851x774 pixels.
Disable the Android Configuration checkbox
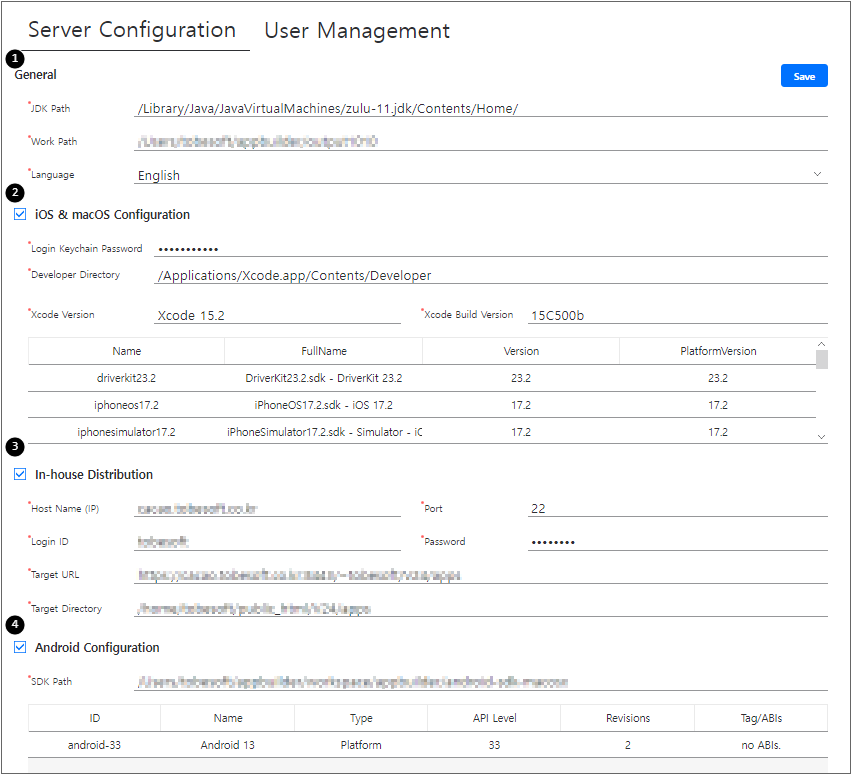20,647
